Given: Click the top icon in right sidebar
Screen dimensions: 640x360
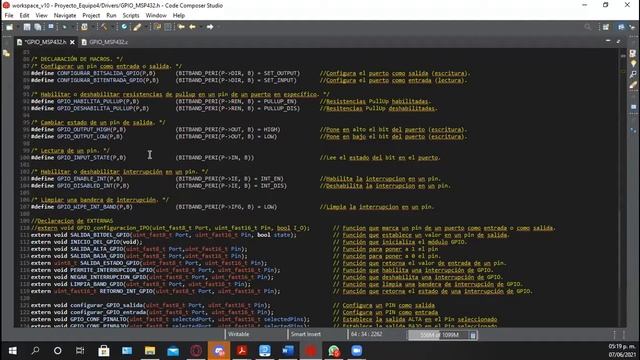Looking at the screenshot, I should [633, 53].
